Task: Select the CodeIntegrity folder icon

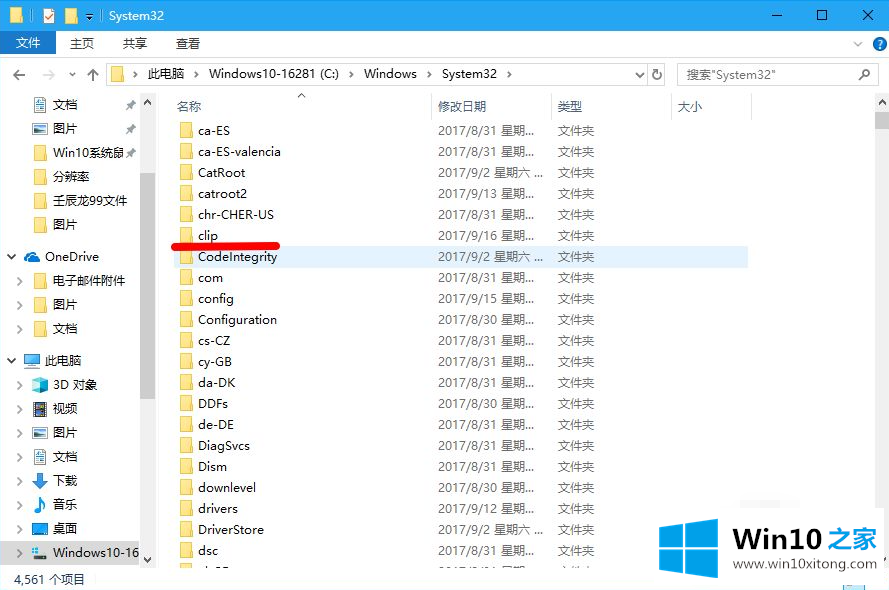Action: (x=186, y=257)
